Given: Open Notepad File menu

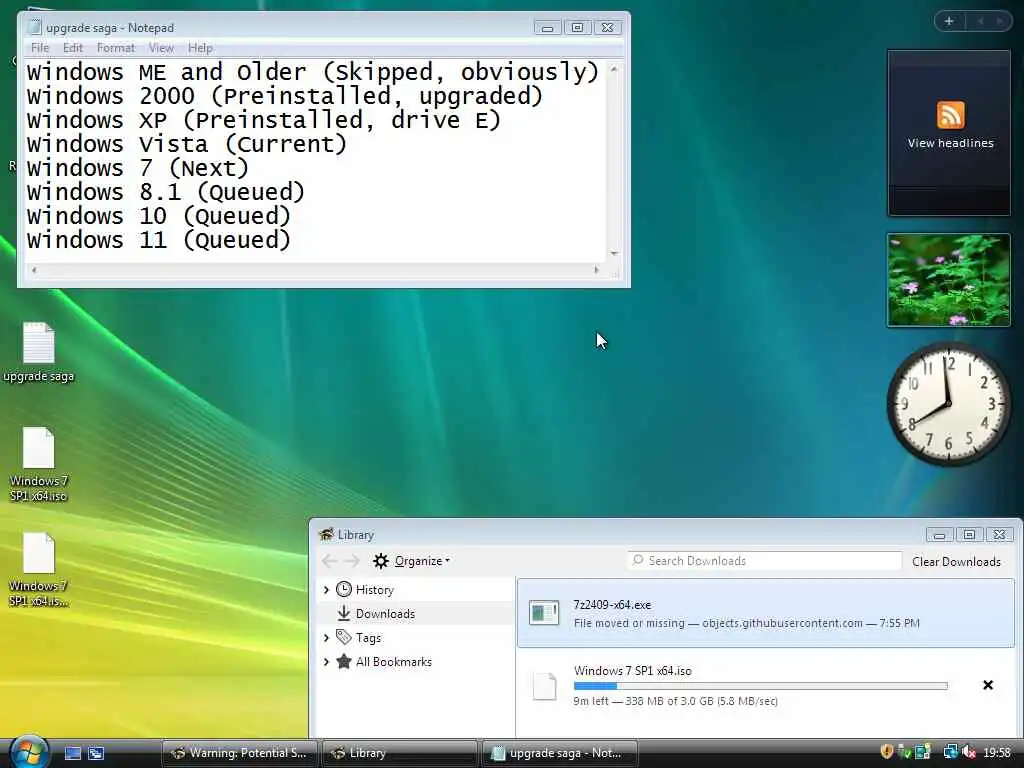Looking at the screenshot, I should [x=40, y=48].
